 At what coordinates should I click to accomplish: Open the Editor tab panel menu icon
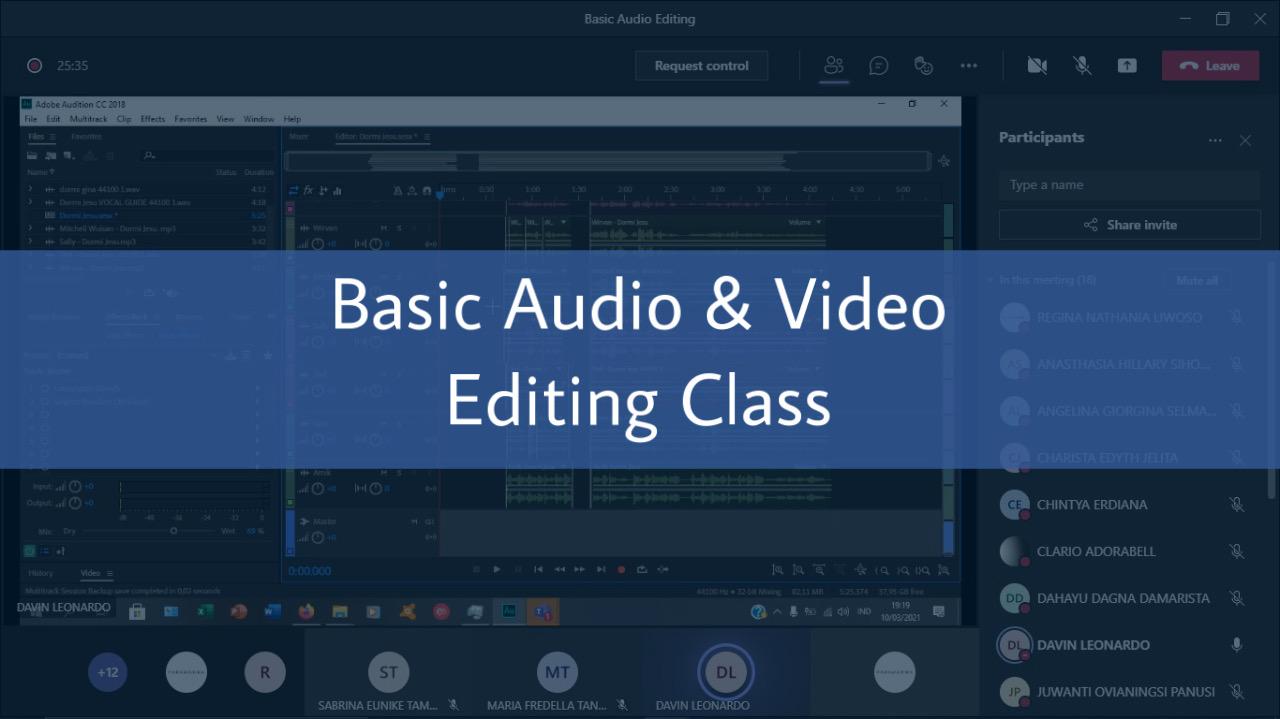(427, 136)
